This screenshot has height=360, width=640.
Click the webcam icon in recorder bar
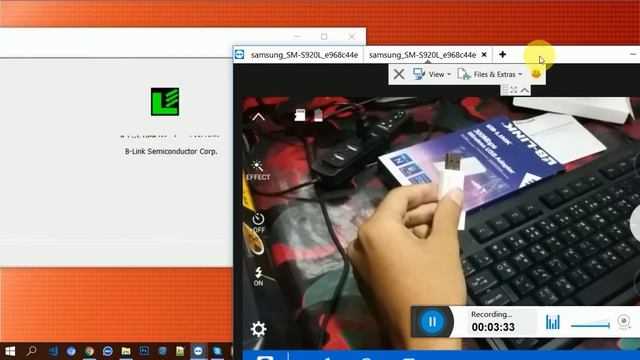point(624,322)
